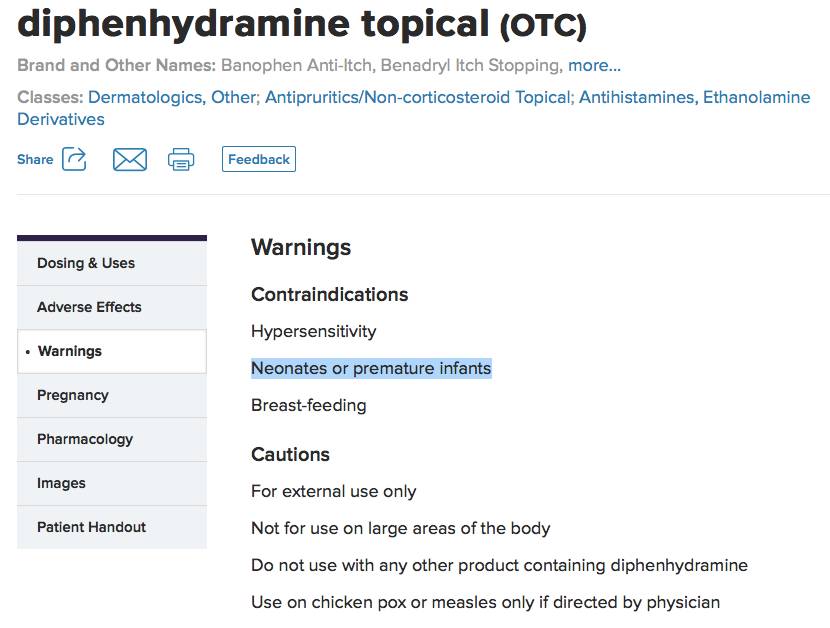Viewport: 830px width, 628px height.
Task: Select the Warnings sidebar tab
Action: coord(70,351)
